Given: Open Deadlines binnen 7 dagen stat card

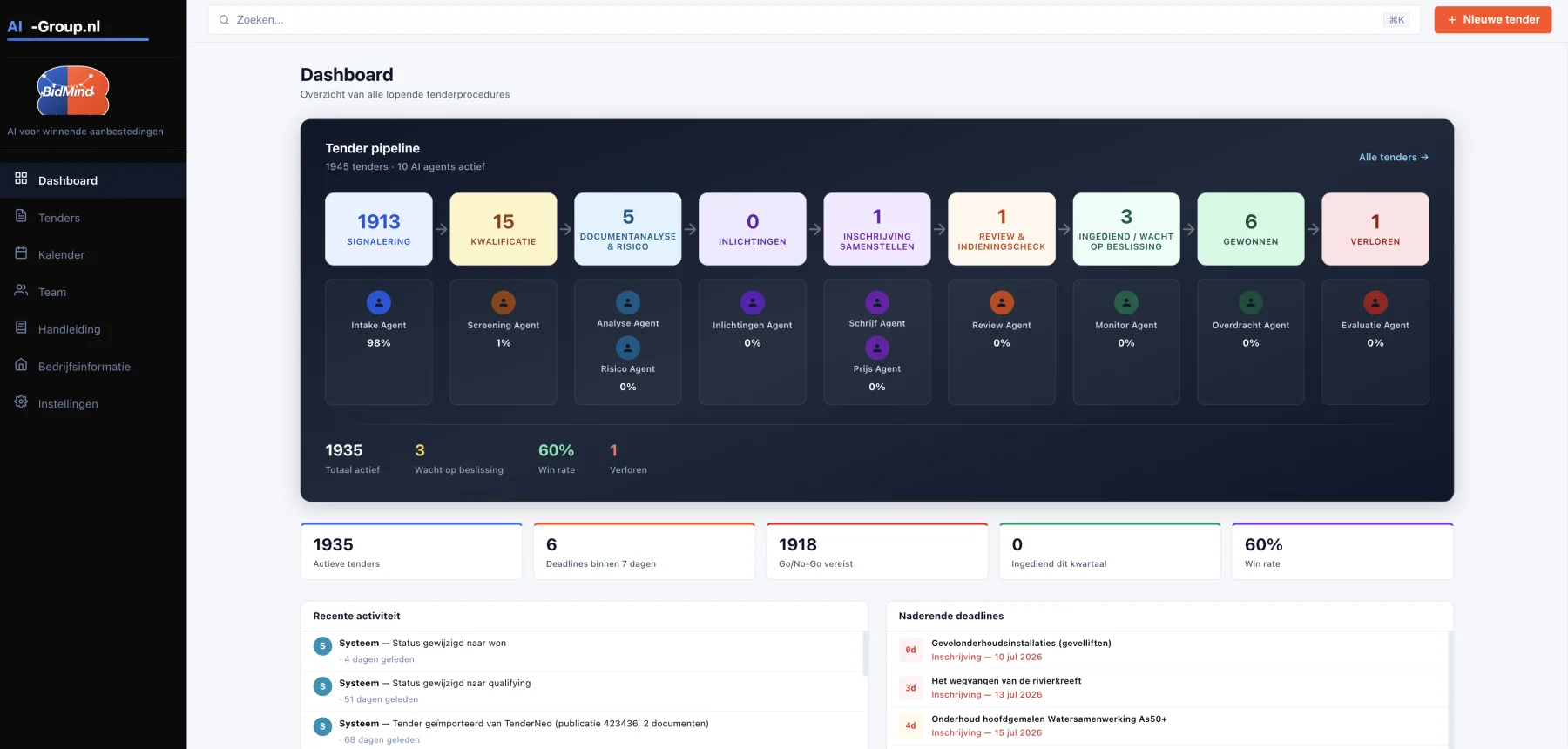Looking at the screenshot, I should point(644,551).
